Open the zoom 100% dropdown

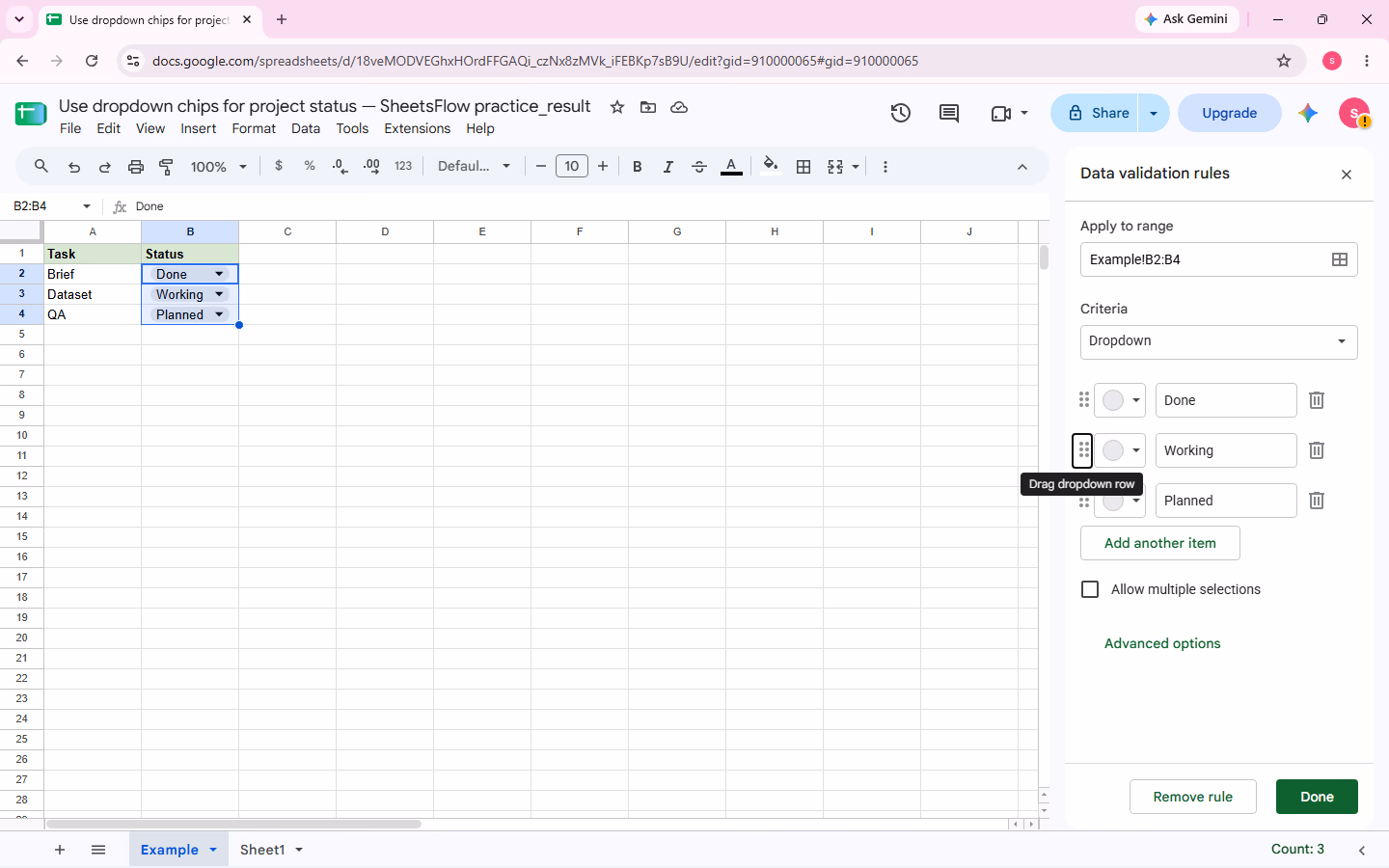219,167
